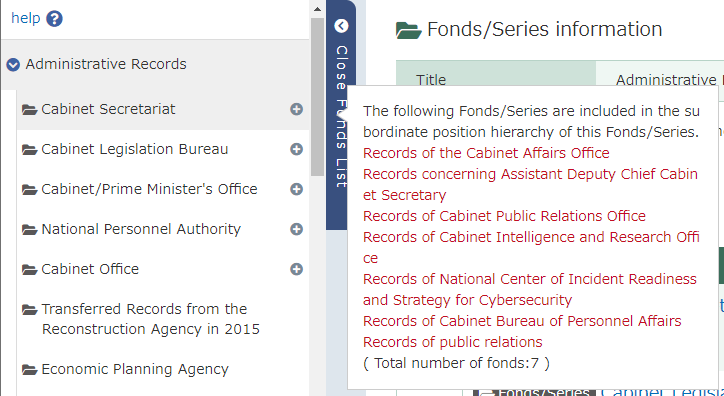This screenshot has height=396, width=724.
Task: Click the help text link
Action: coord(26,18)
